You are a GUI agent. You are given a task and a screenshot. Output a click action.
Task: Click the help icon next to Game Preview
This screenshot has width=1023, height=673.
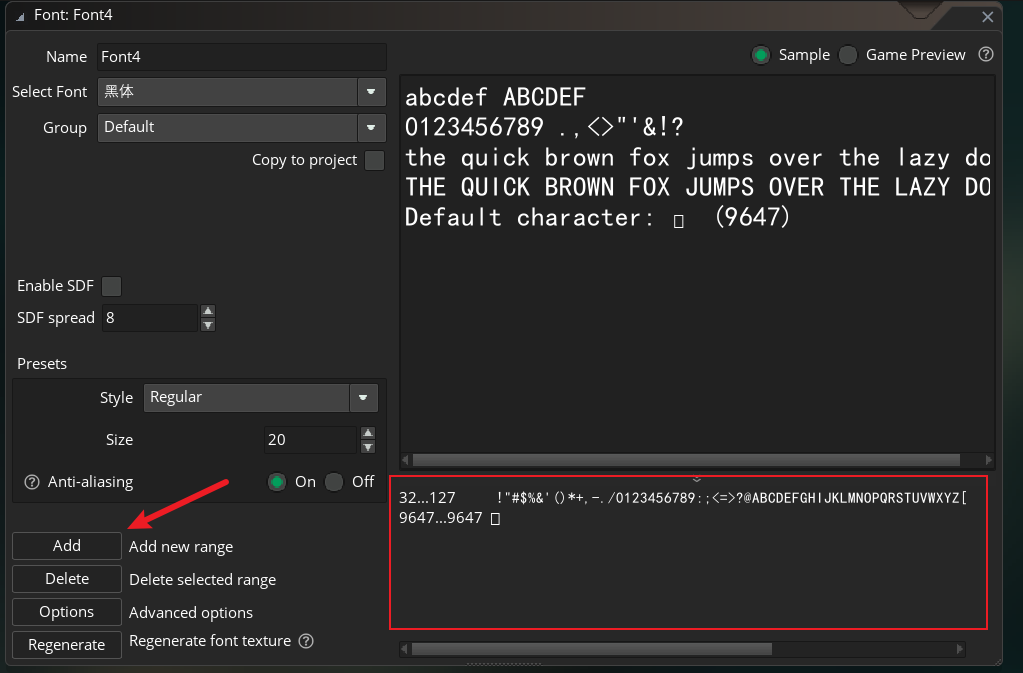tap(985, 55)
